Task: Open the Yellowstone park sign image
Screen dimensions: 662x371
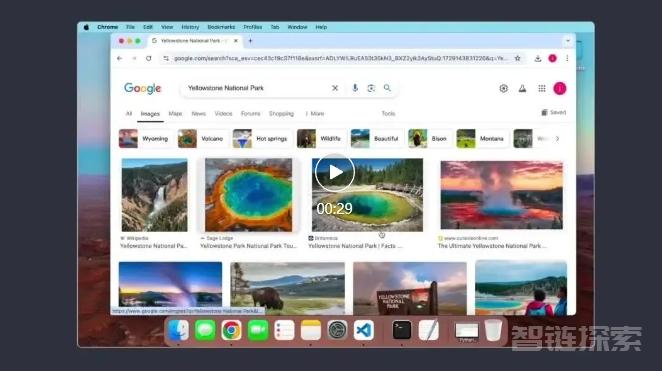Action: tap(410, 288)
